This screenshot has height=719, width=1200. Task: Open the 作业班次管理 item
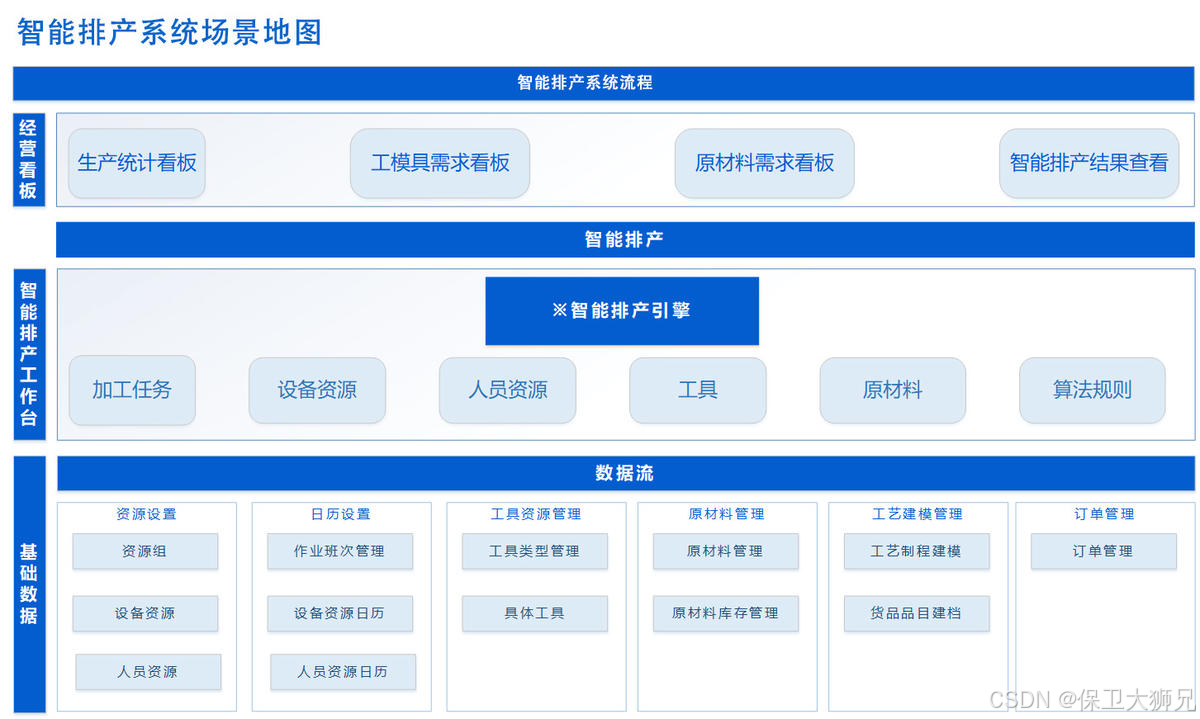(340, 551)
